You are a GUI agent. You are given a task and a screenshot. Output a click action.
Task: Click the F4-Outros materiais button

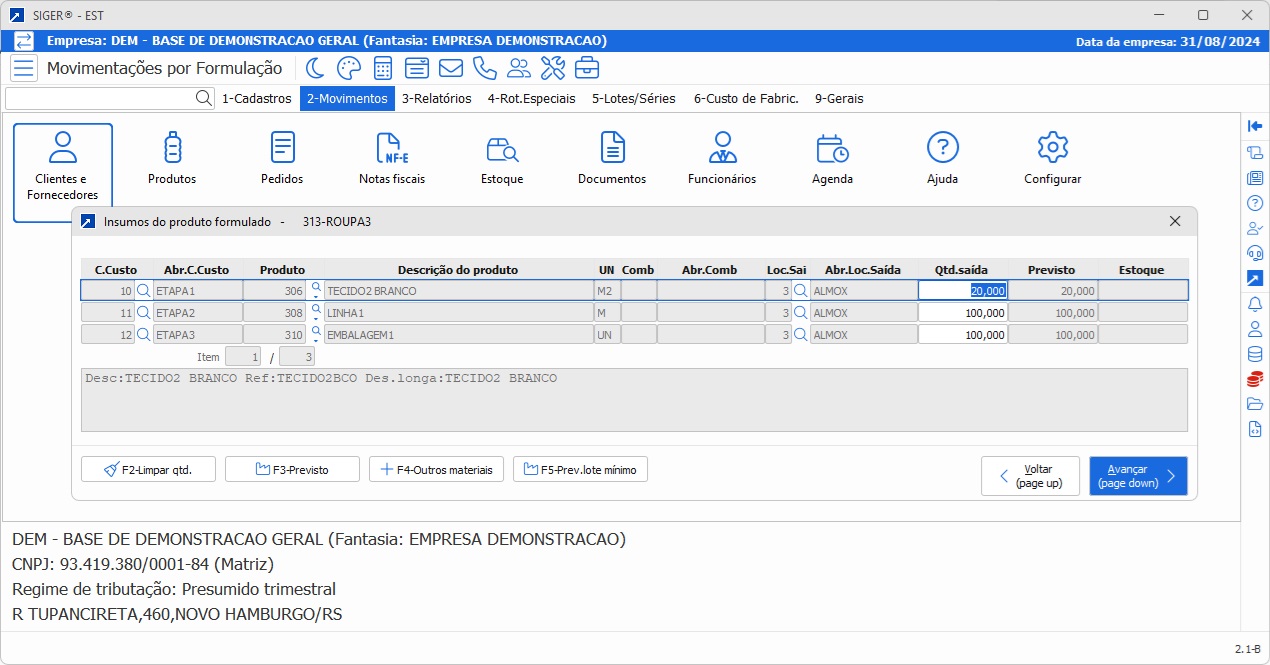point(437,469)
